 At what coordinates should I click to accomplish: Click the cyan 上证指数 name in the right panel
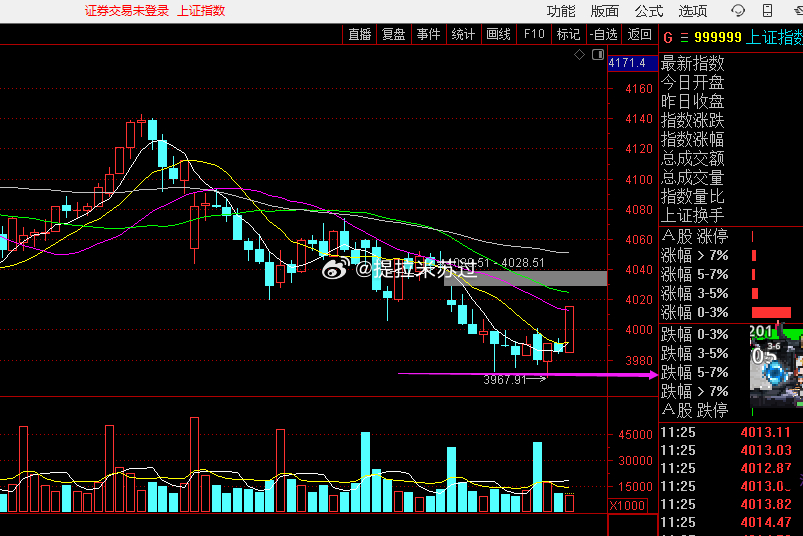click(774, 37)
